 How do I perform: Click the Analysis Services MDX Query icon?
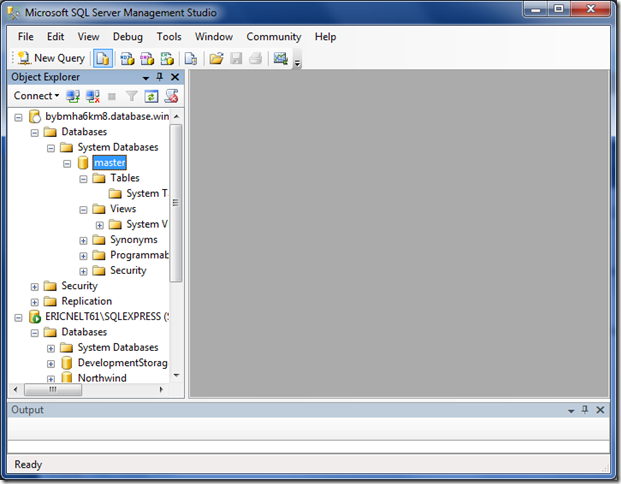(x=127, y=59)
